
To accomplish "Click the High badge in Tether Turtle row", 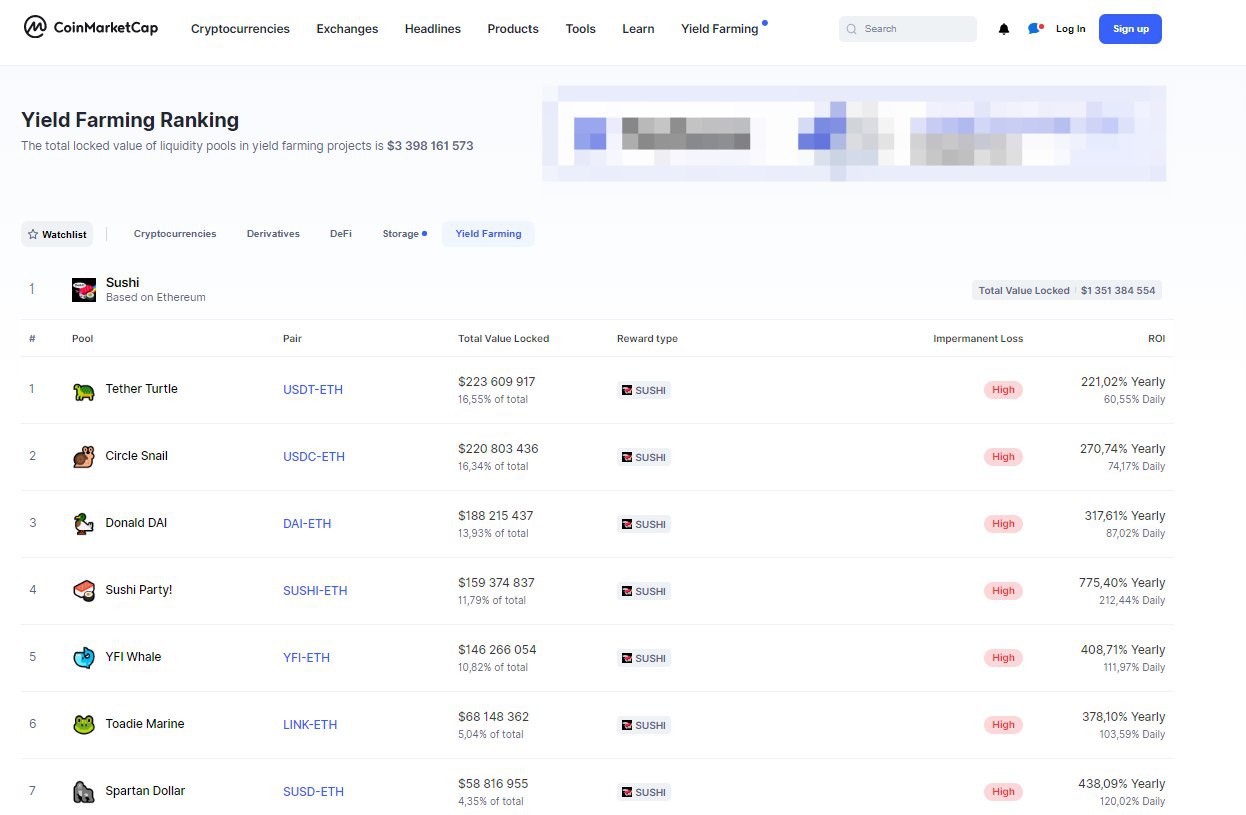I will pos(1003,390).
